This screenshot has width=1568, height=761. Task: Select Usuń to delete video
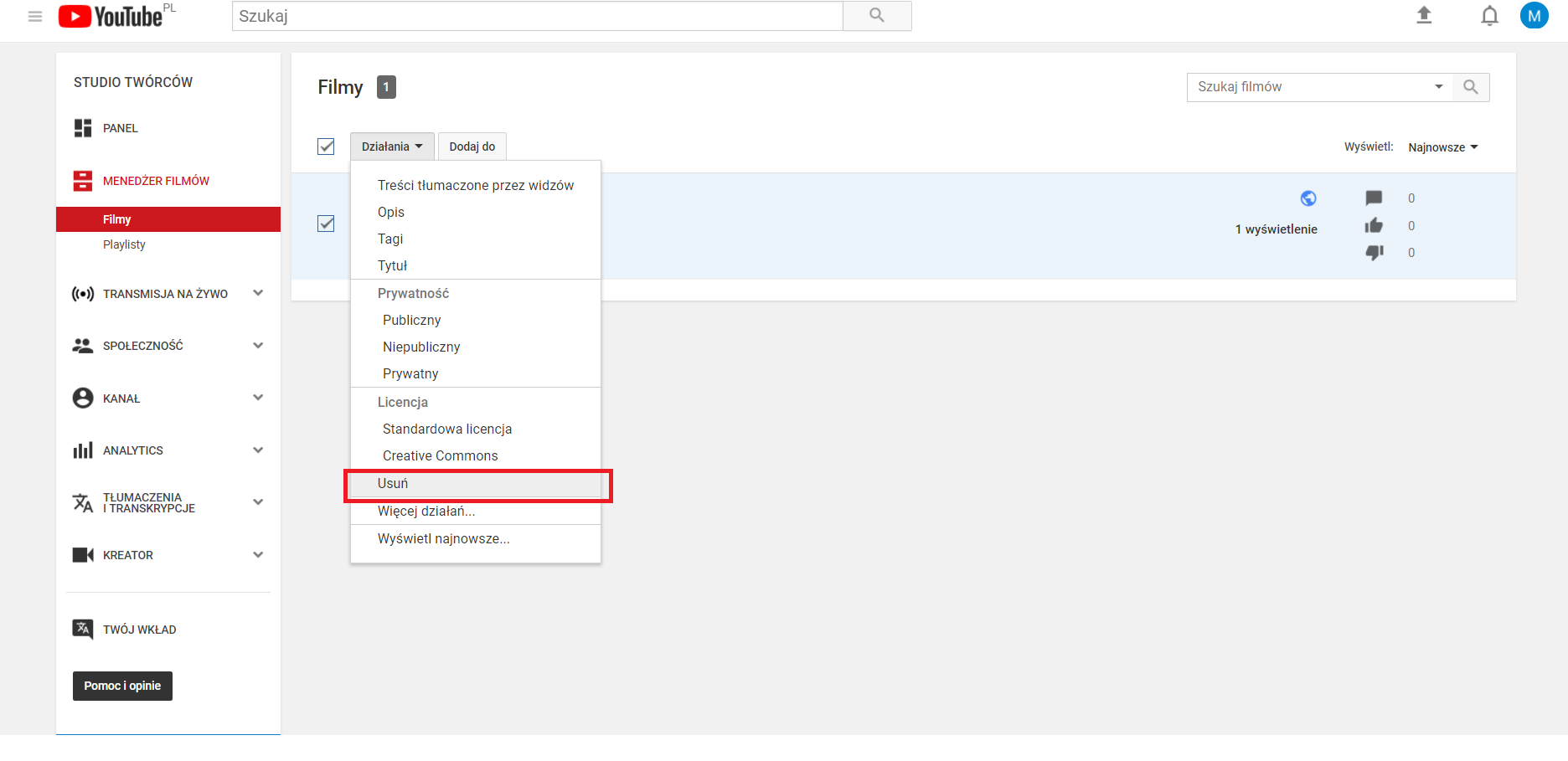point(476,483)
